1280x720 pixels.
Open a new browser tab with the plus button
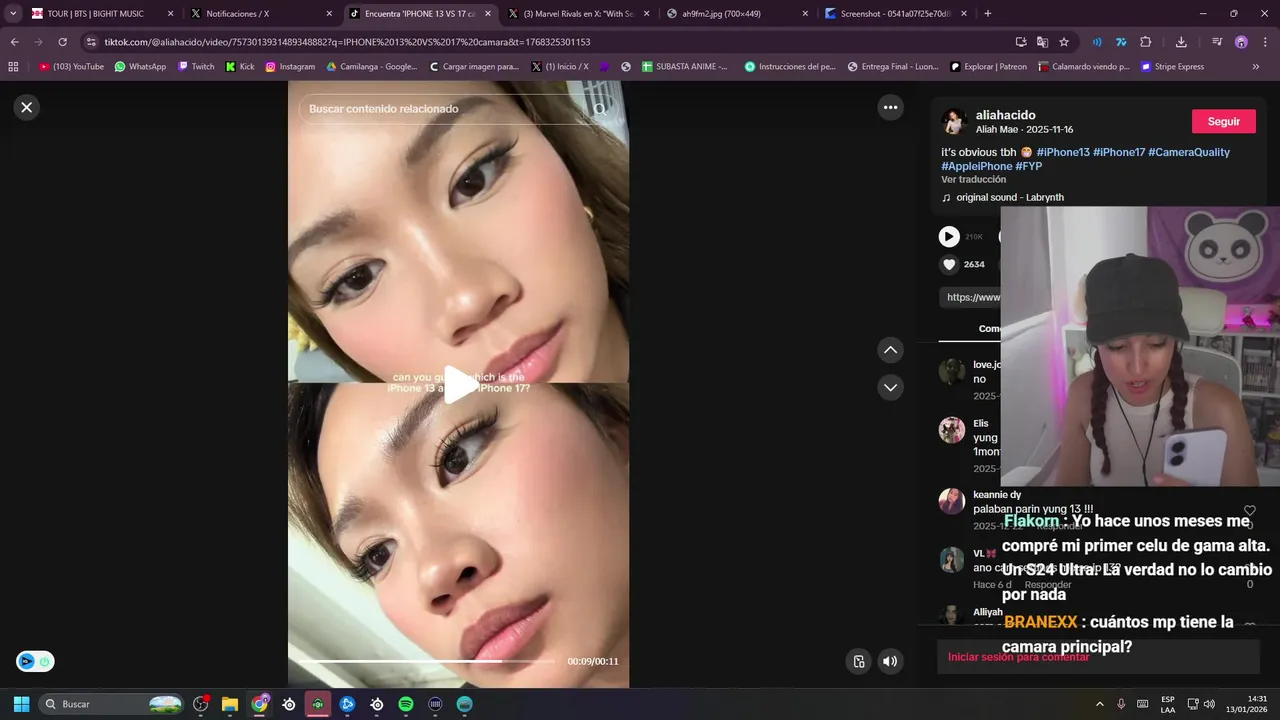tap(988, 14)
